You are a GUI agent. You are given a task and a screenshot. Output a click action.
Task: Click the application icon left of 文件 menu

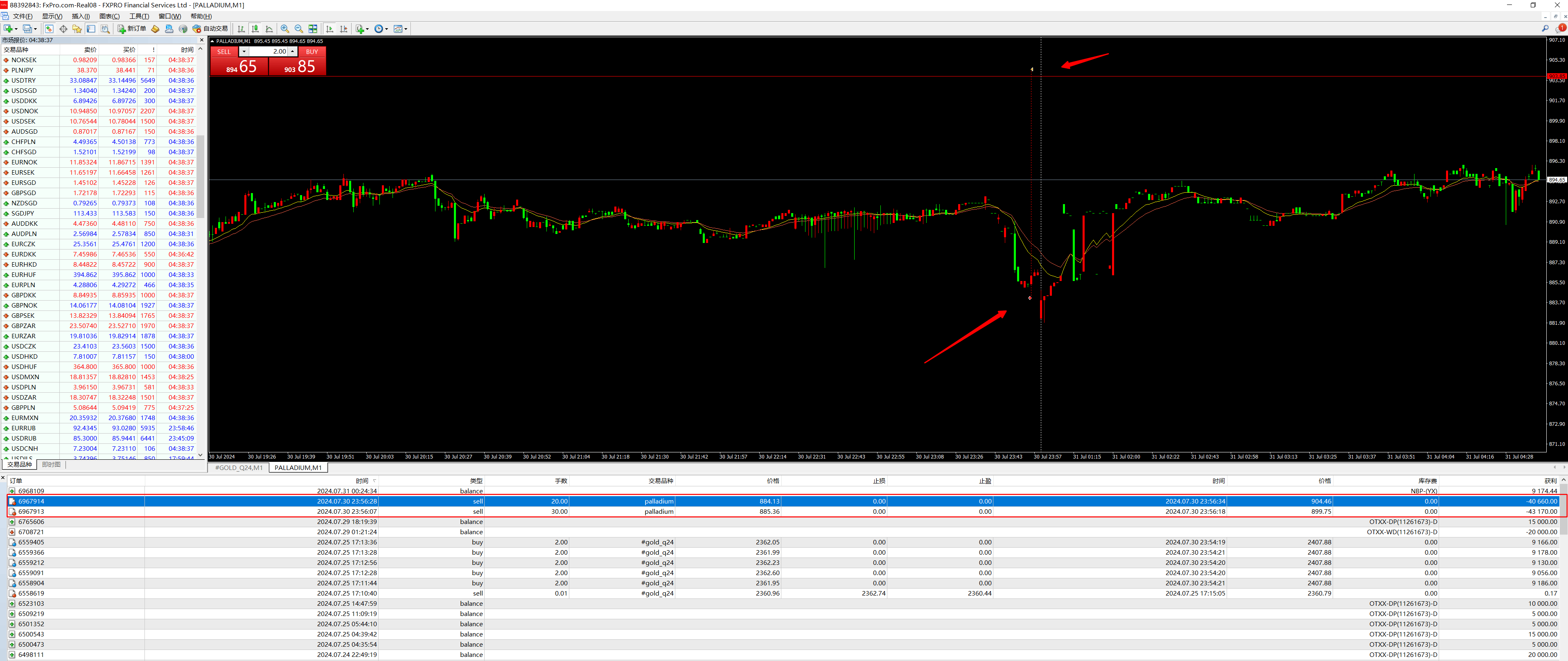(5, 16)
